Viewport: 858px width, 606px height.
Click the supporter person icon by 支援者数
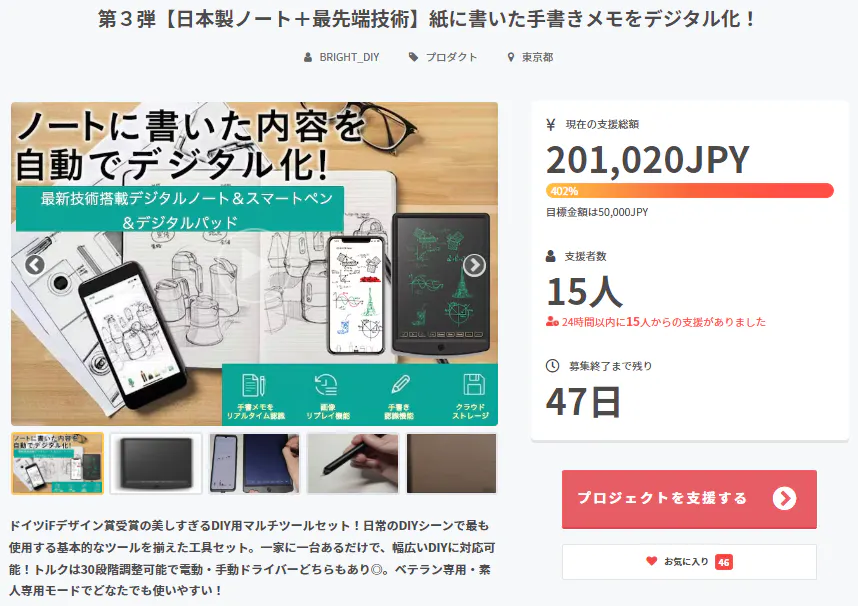[x=550, y=256]
